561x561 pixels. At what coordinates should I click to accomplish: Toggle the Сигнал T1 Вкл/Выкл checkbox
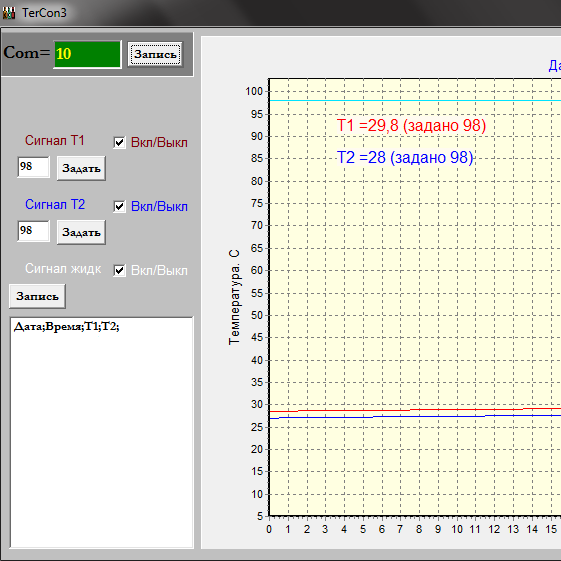pos(119,142)
